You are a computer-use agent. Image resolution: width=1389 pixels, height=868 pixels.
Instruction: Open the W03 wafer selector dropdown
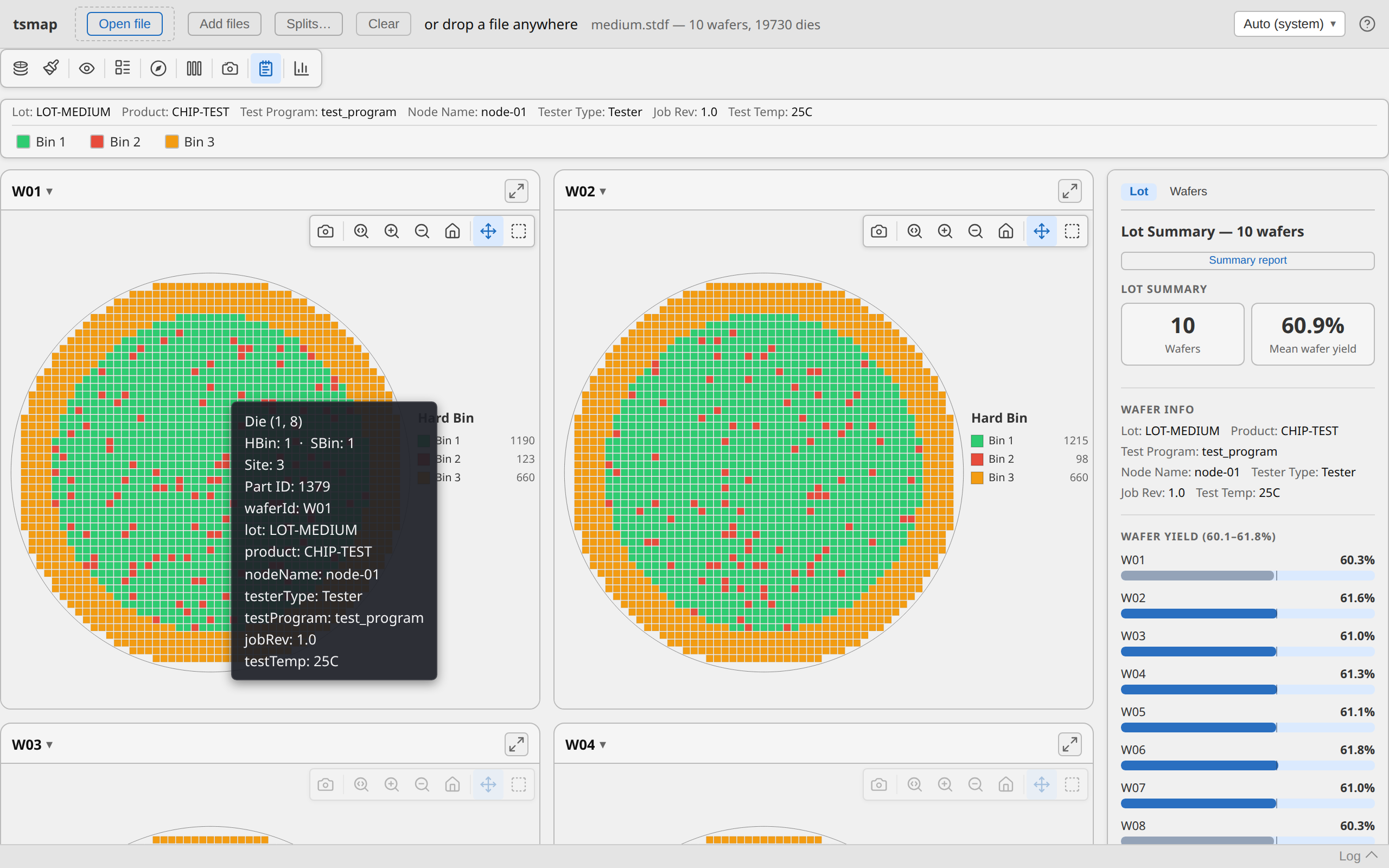coord(33,744)
